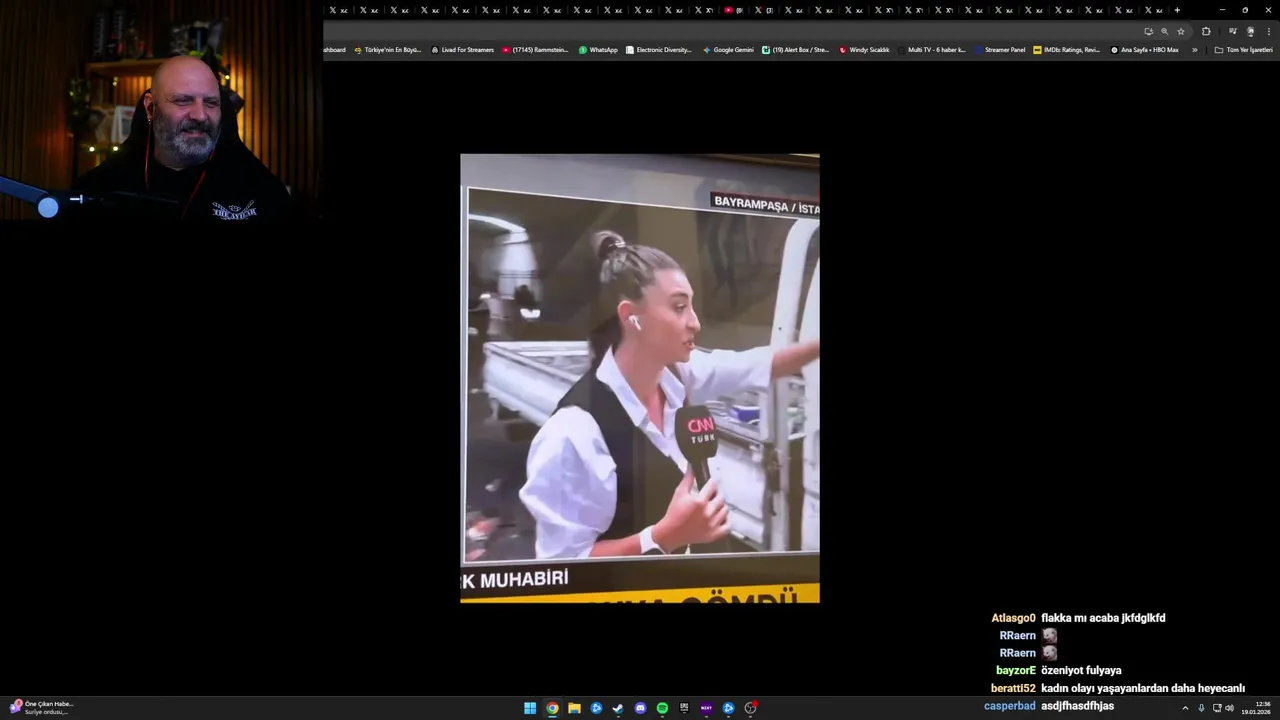Open the taskbar news widget

(x=40, y=708)
